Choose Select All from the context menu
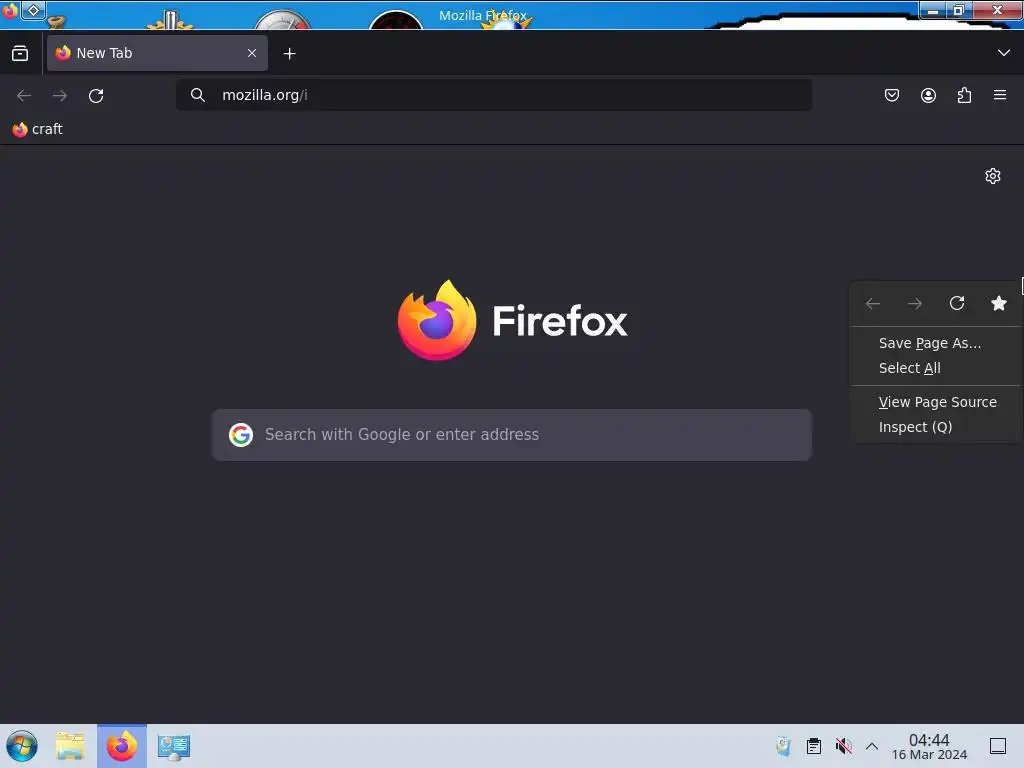Screen dimensions: 1024x768 [x=936, y=368]
